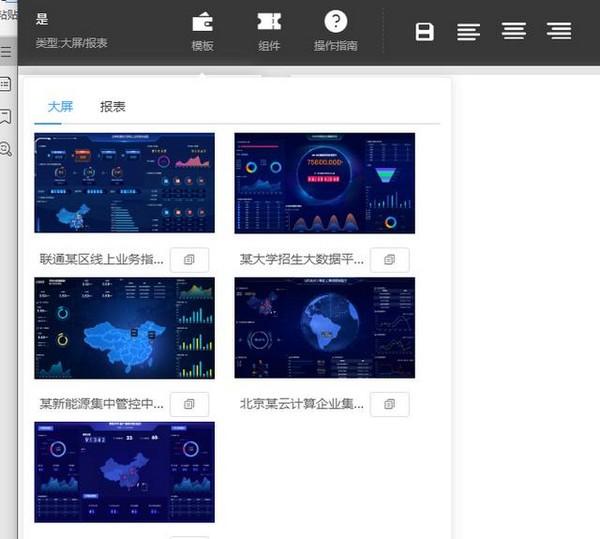Switch to the 报表 tab
Screen dimensions: 600x539
112,107
